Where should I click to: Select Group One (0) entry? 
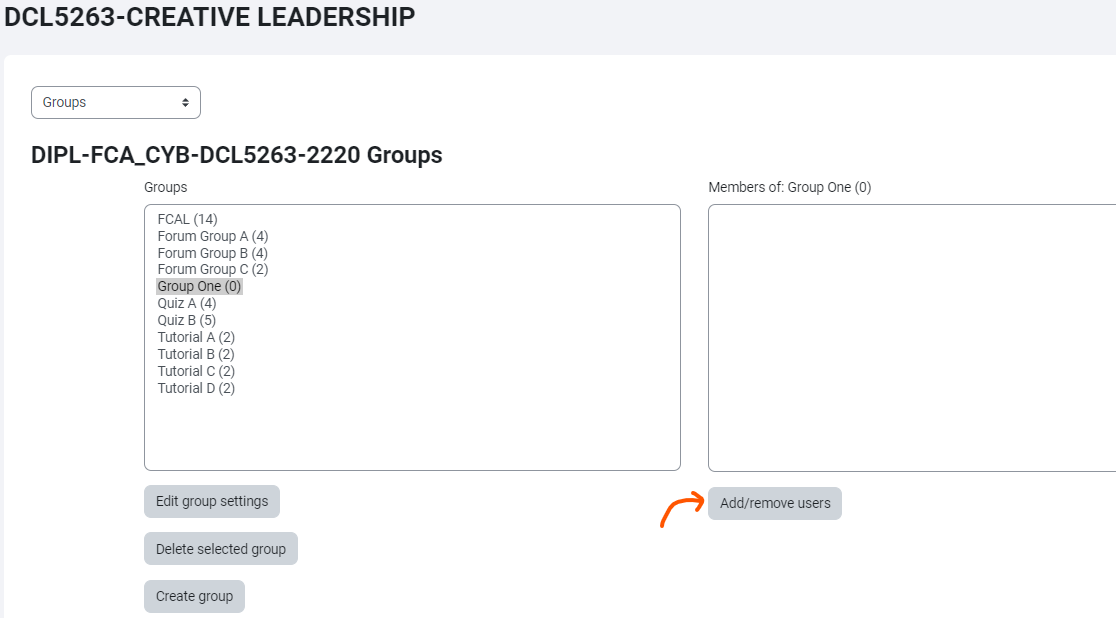tap(199, 286)
